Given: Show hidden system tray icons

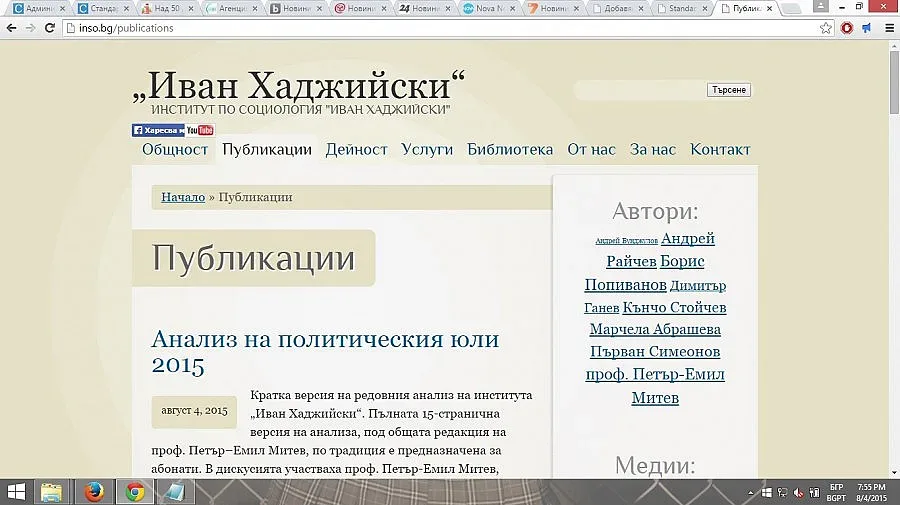Looking at the screenshot, I should point(752,492).
